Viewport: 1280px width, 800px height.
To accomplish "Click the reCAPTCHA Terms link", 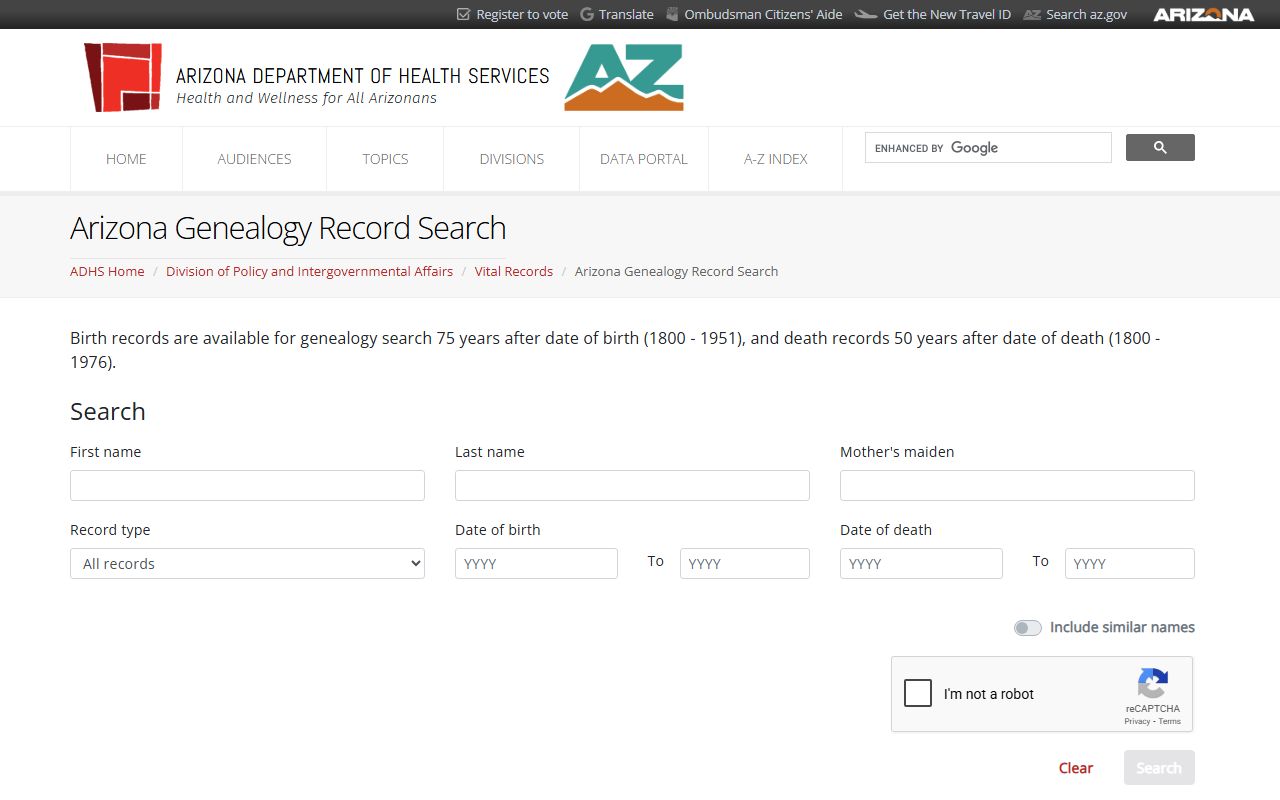I will pyautogui.click(x=1170, y=721).
